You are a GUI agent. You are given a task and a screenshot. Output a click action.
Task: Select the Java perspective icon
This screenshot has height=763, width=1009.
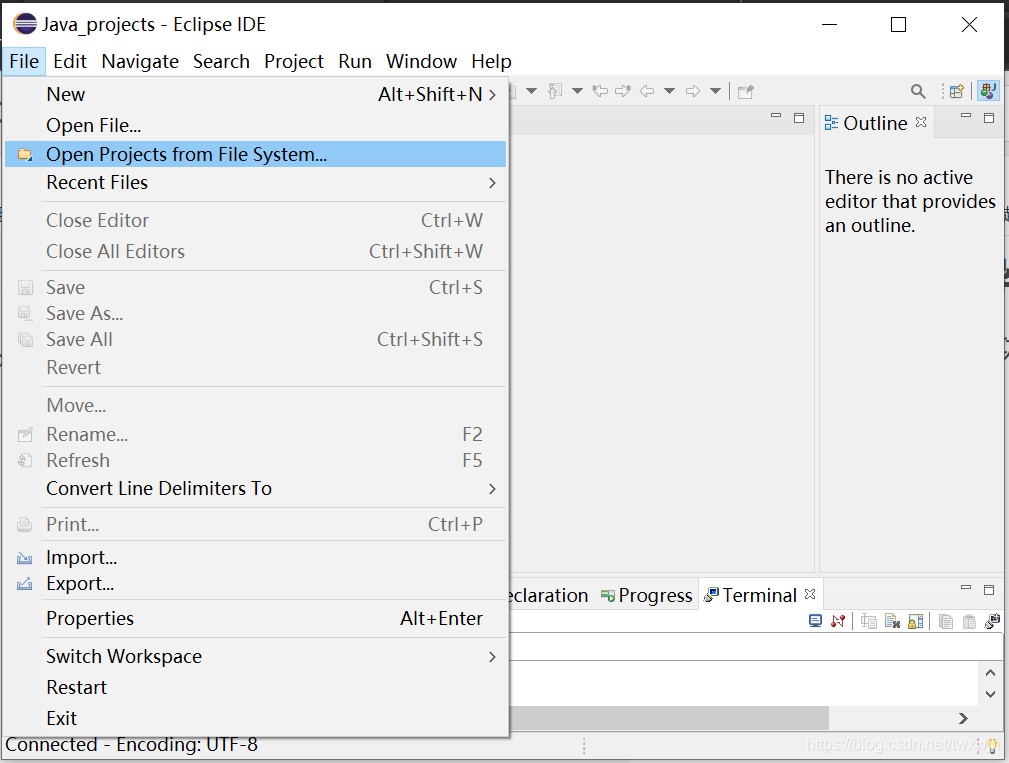(x=988, y=91)
